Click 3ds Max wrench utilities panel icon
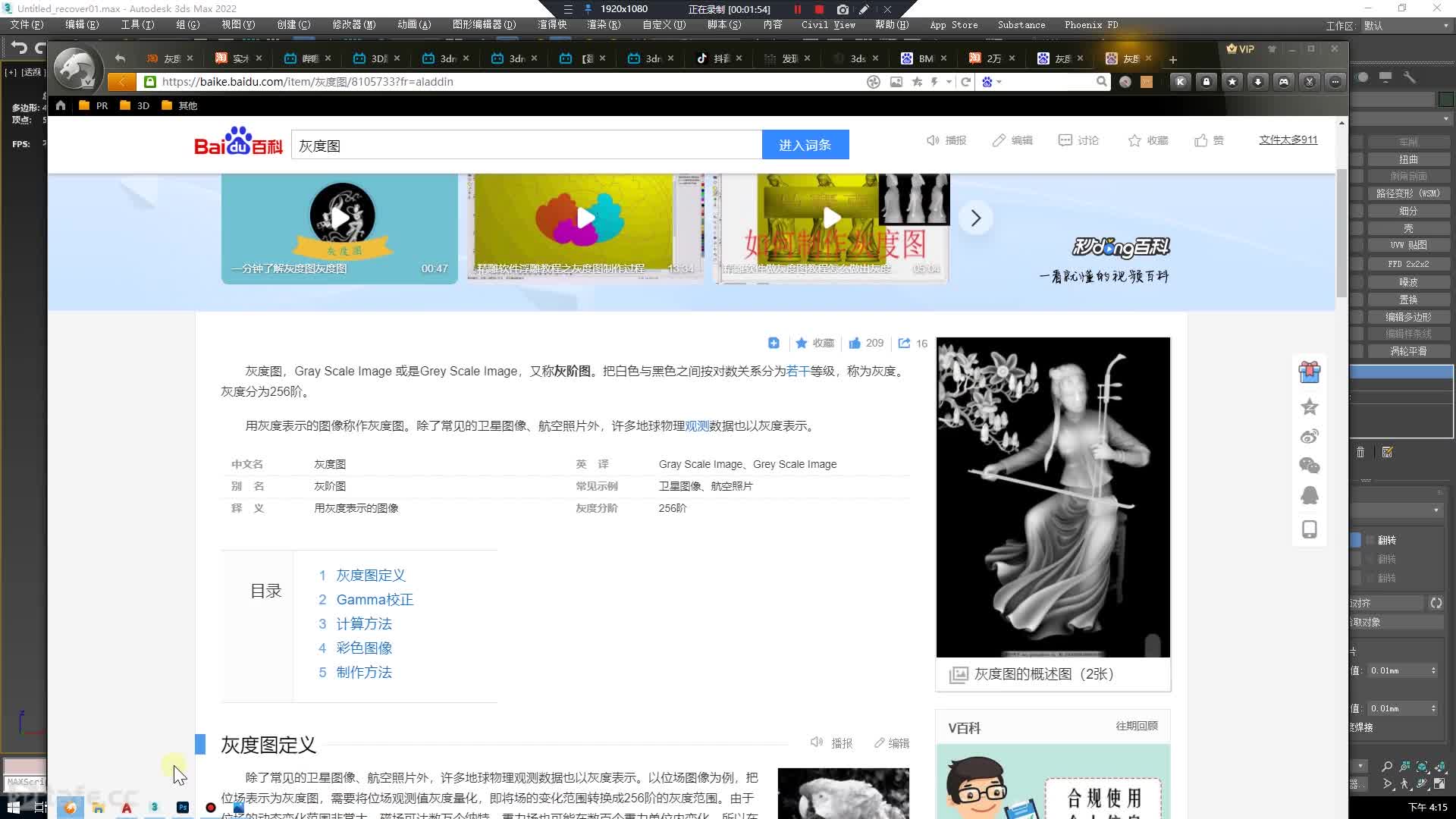1456x819 pixels. tap(1410, 77)
